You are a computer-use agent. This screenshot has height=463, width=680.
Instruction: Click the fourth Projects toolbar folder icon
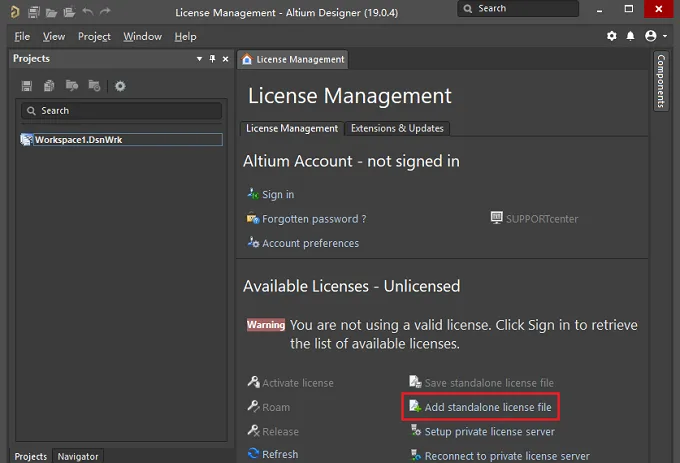click(x=94, y=86)
